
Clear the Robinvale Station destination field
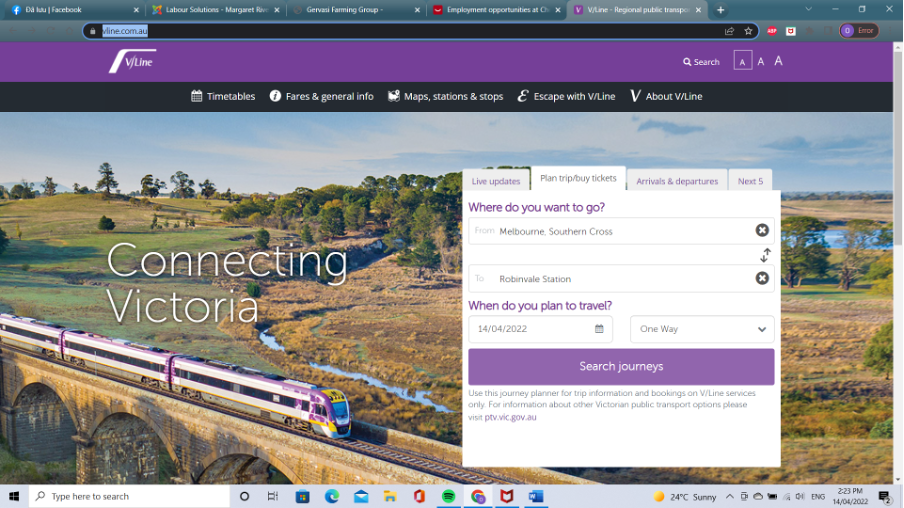(x=762, y=278)
